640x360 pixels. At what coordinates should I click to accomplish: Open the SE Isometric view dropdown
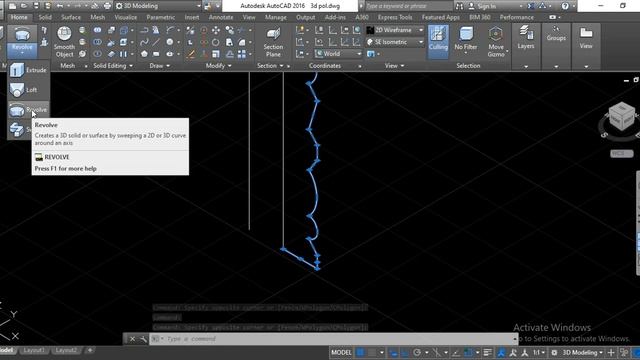click(395, 42)
